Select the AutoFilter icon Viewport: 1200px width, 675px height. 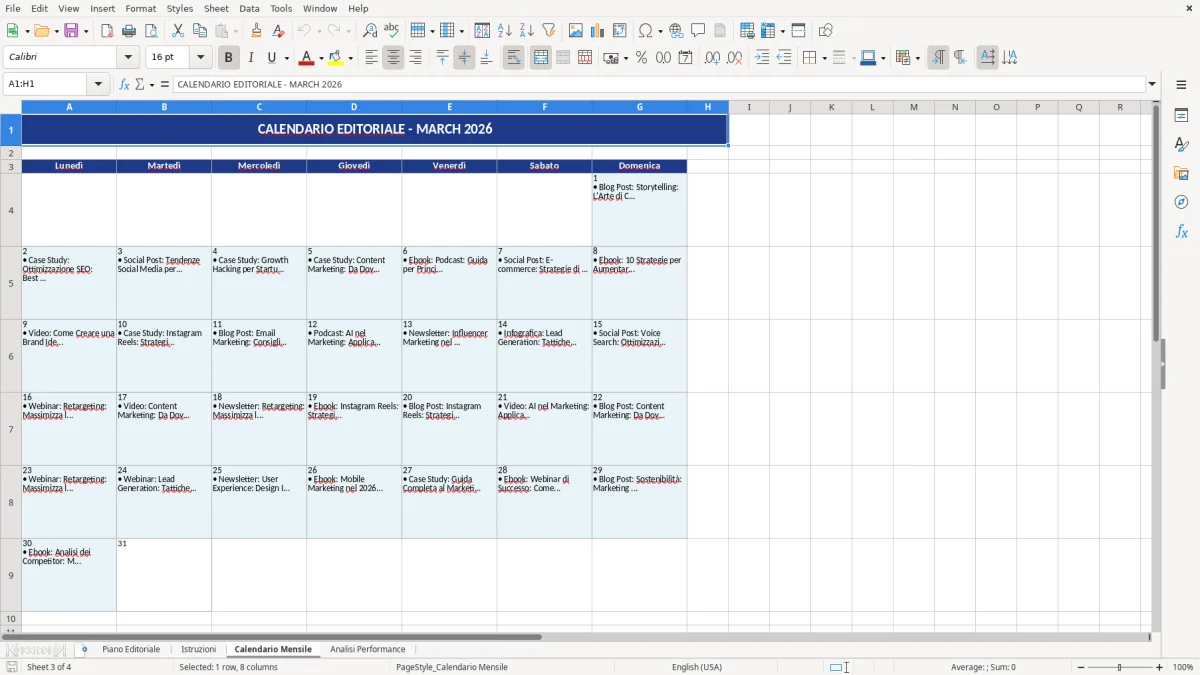click(549, 30)
